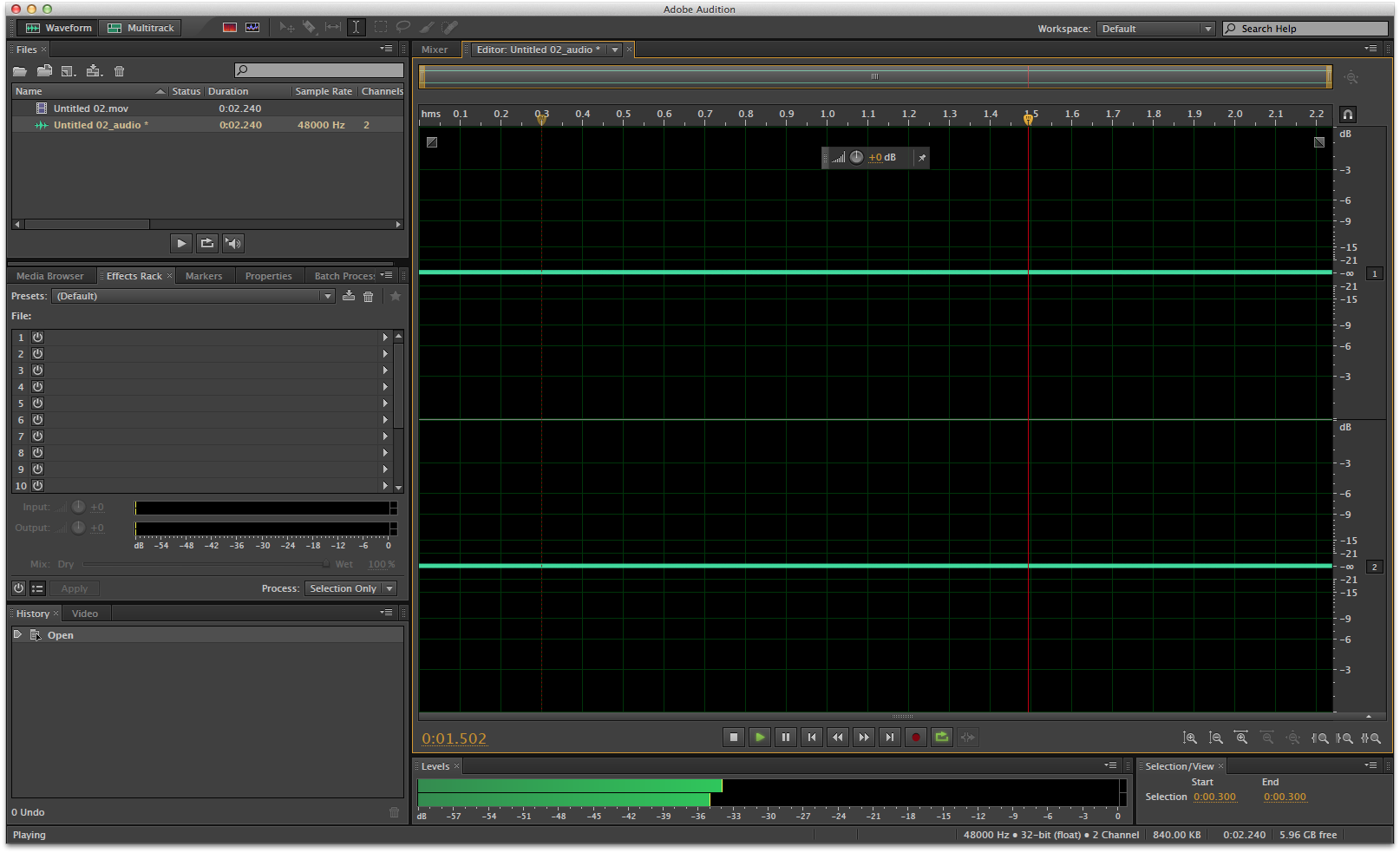Click Zoom In Amplitude icon

click(x=1190, y=738)
